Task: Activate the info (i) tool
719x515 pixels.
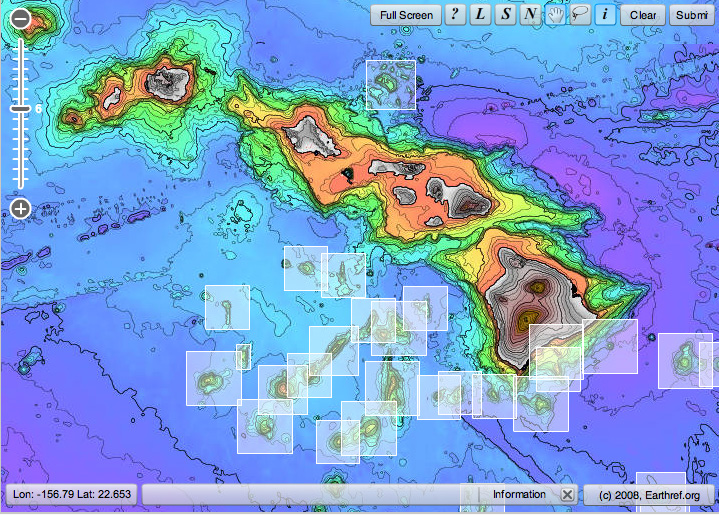Action: click(x=605, y=15)
